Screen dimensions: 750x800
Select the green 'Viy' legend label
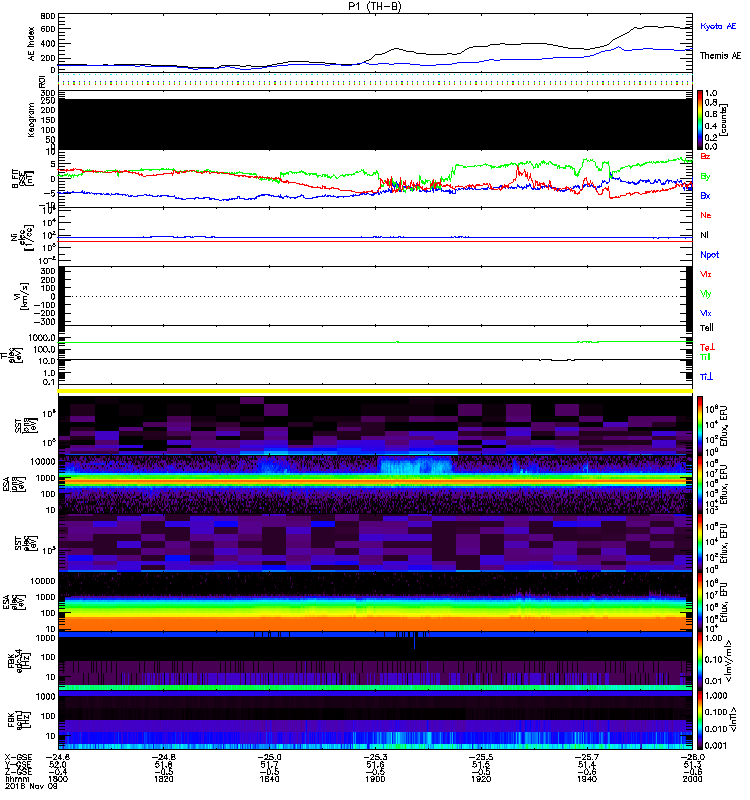(x=705, y=294)
